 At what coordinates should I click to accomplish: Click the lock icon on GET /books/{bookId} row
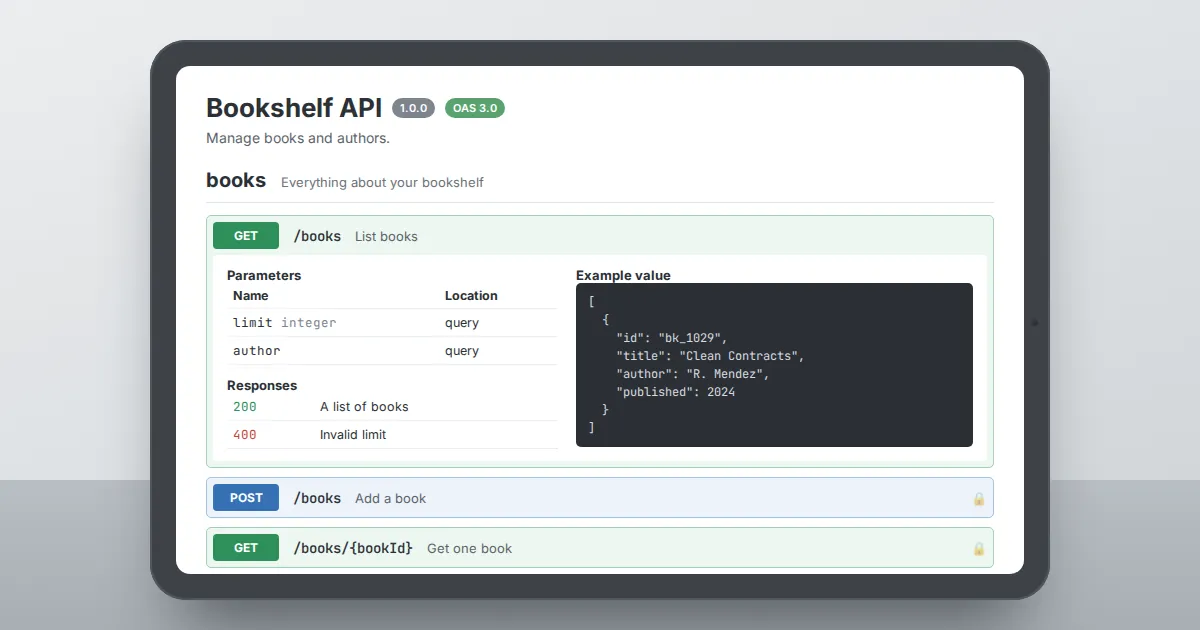click(979, 548)
